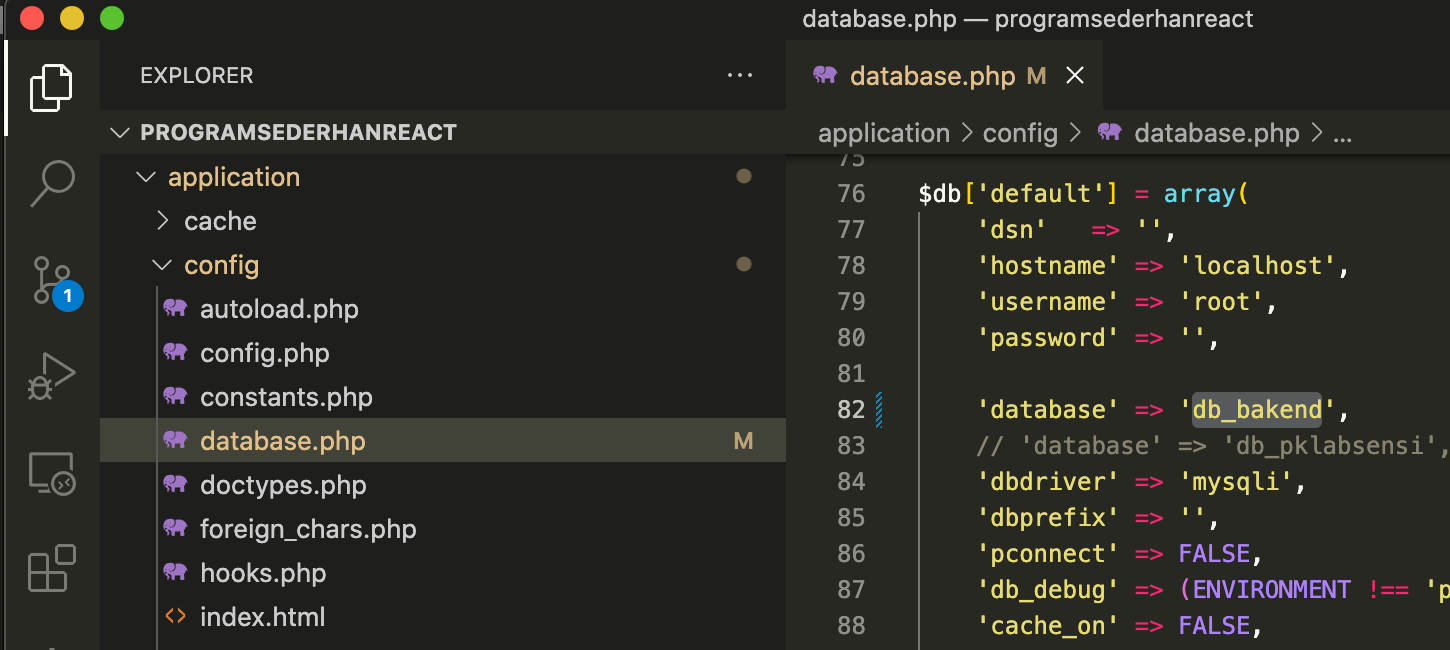Click line number 82 in the gutter

pyautogui.click(x=851, y=409)
